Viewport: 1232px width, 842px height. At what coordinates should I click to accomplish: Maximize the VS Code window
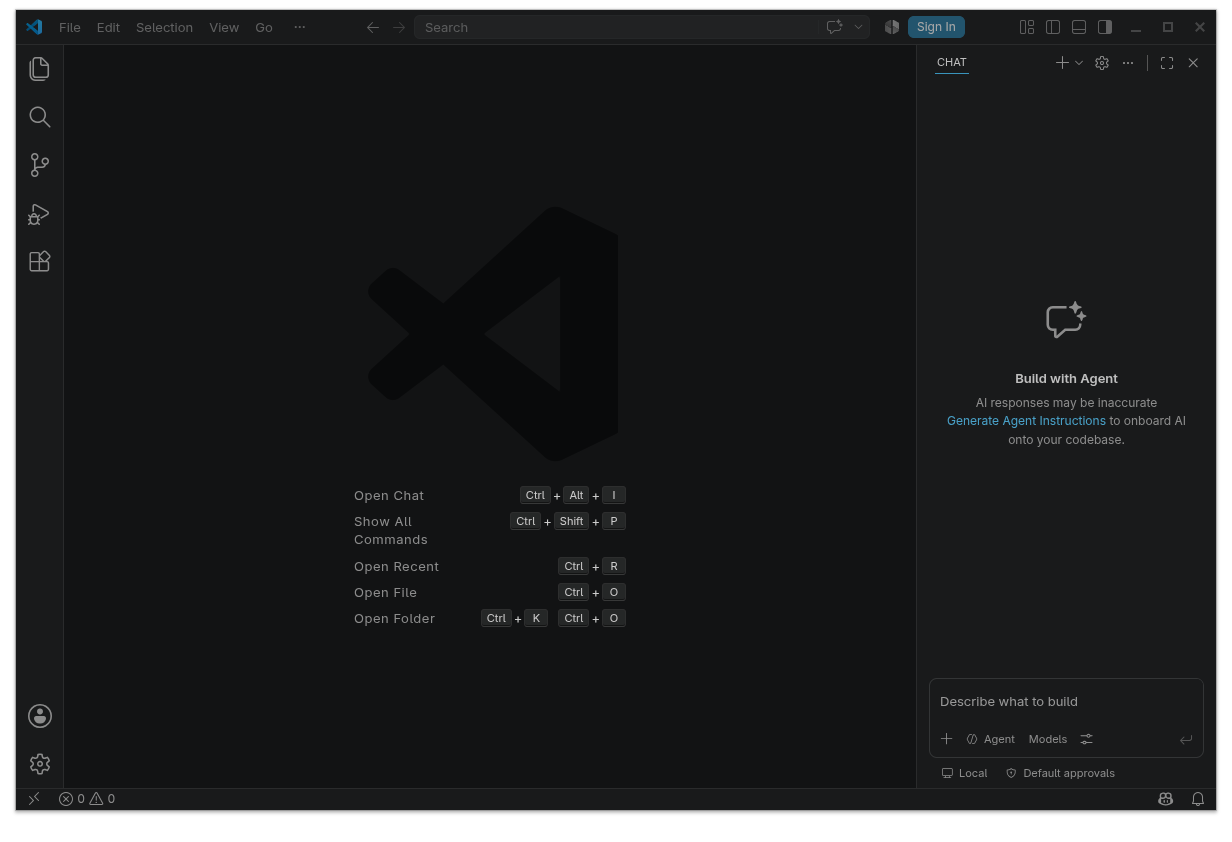point(1167,27)
